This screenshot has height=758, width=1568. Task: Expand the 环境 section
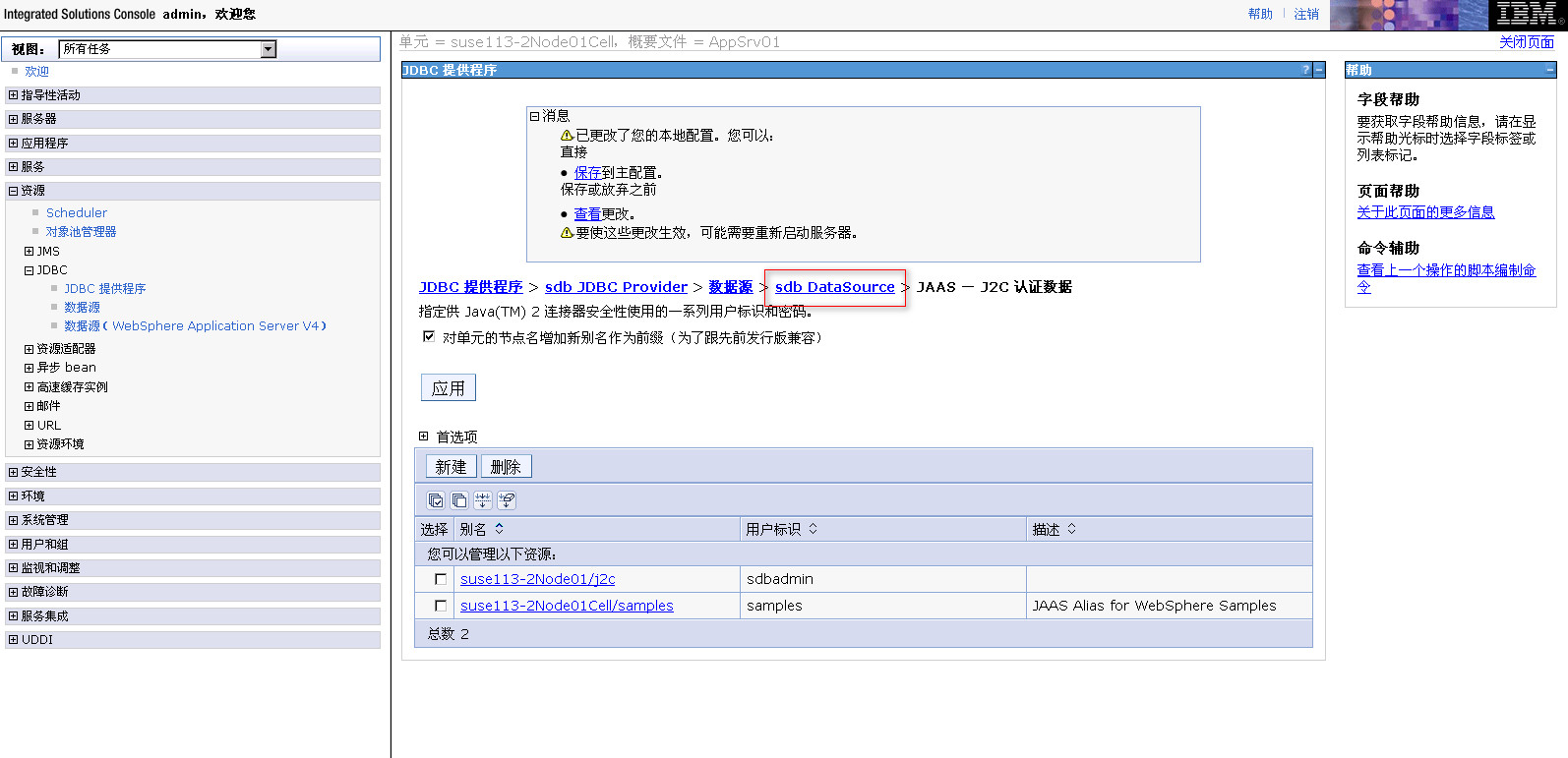pos(14,496)
